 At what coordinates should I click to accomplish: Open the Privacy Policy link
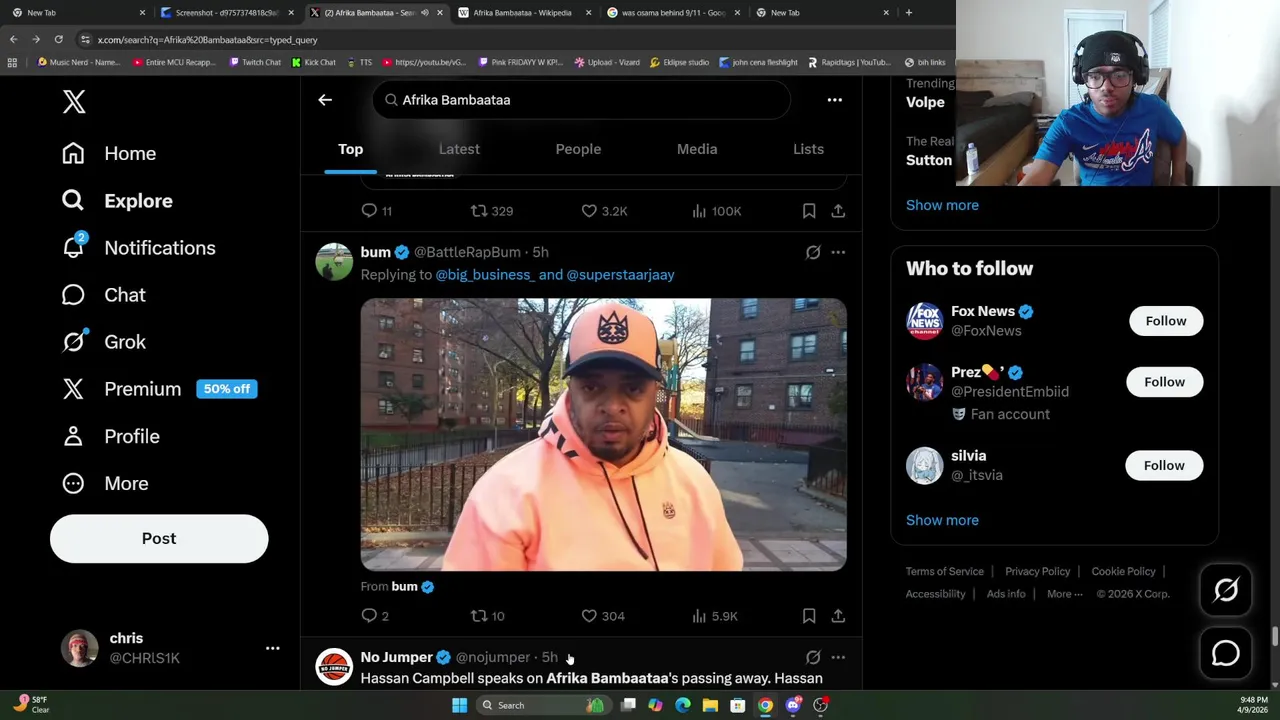[1037, 571]
